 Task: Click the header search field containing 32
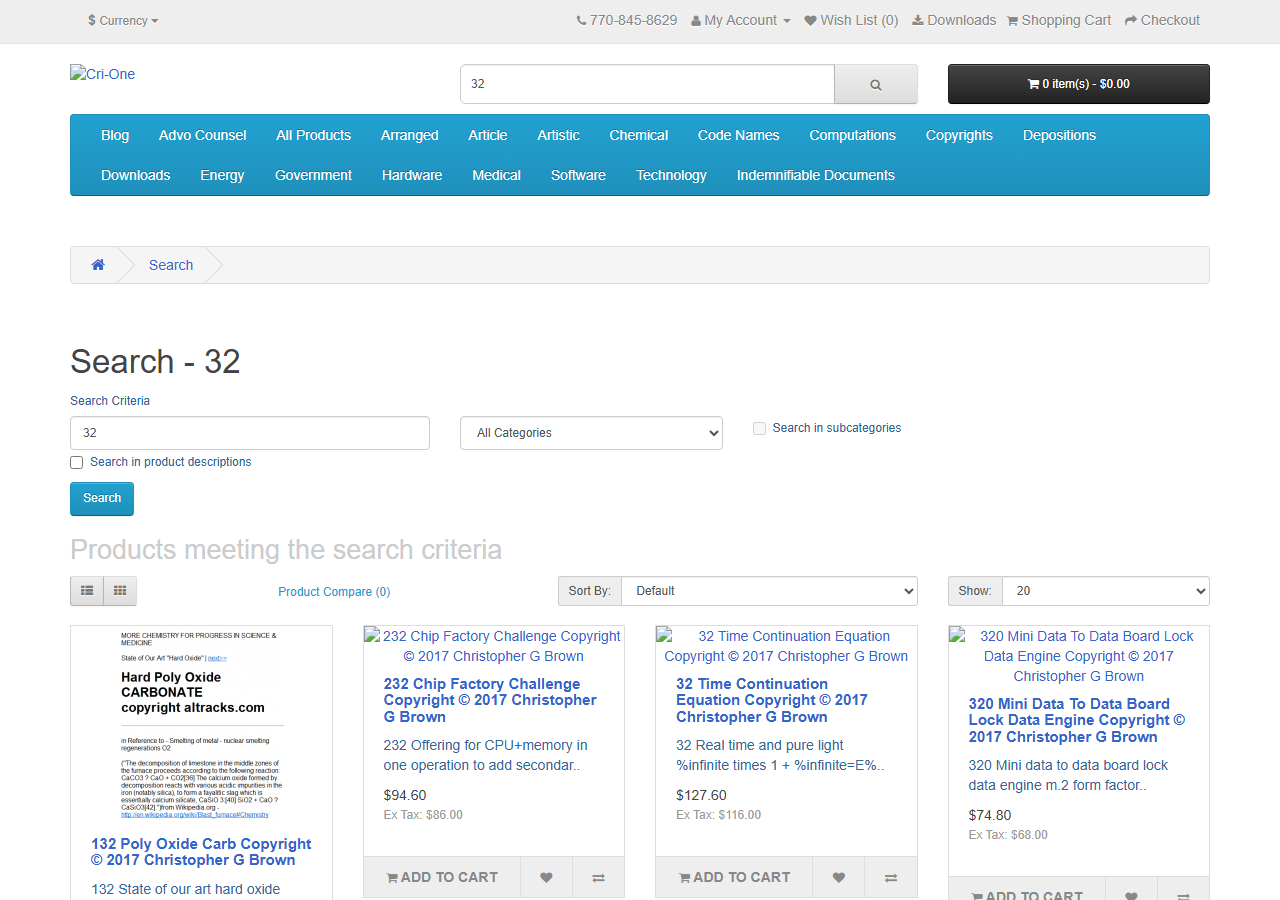[647, 84]
